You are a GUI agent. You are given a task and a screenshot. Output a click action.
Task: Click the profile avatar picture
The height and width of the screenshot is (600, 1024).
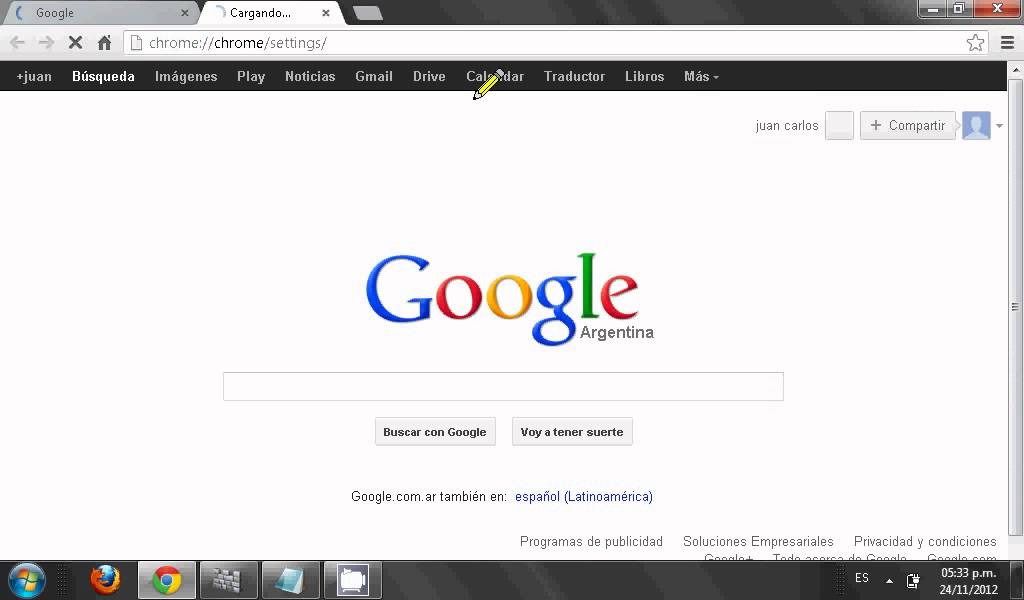[976, 125]
